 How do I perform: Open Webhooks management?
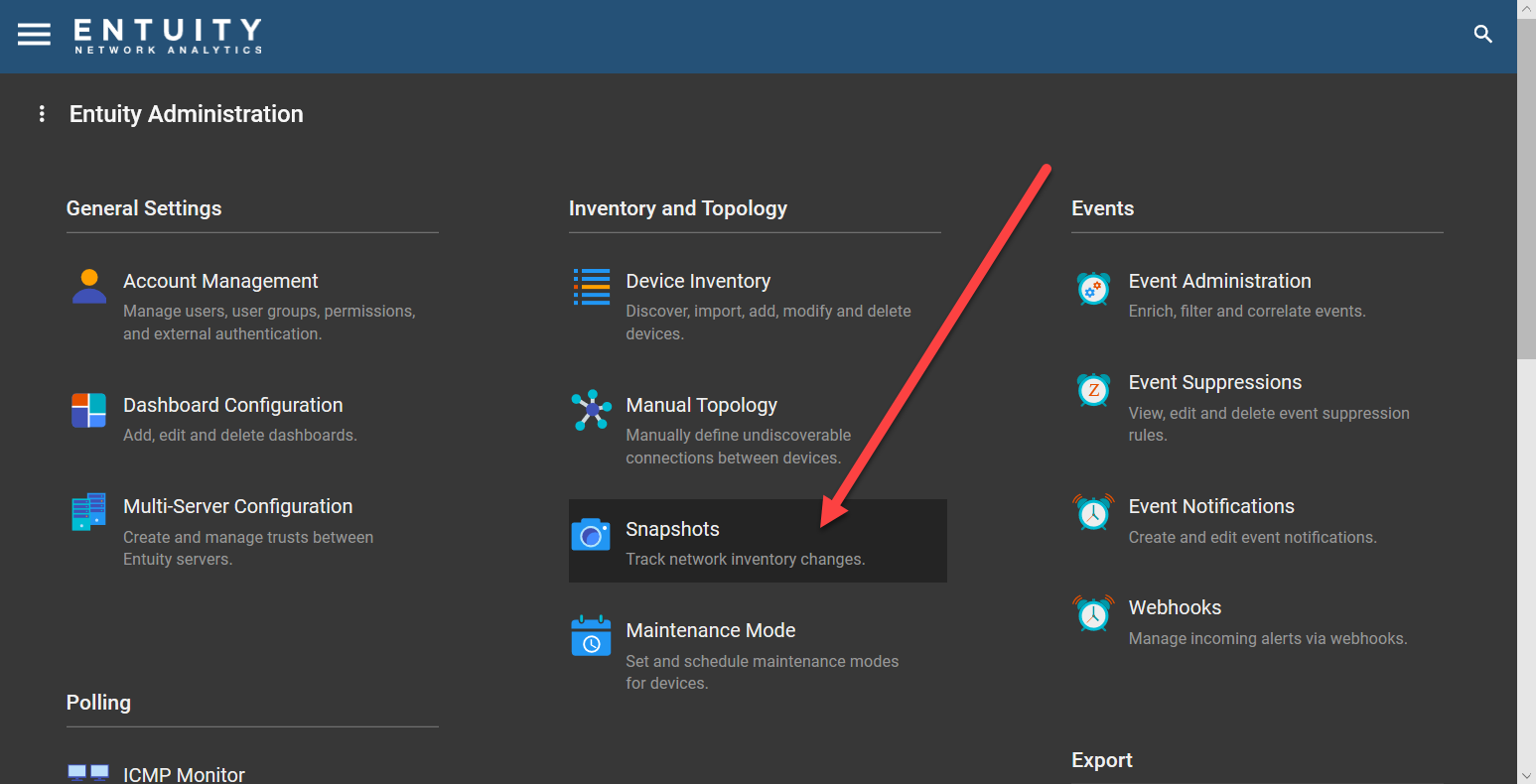[1176, 607]
